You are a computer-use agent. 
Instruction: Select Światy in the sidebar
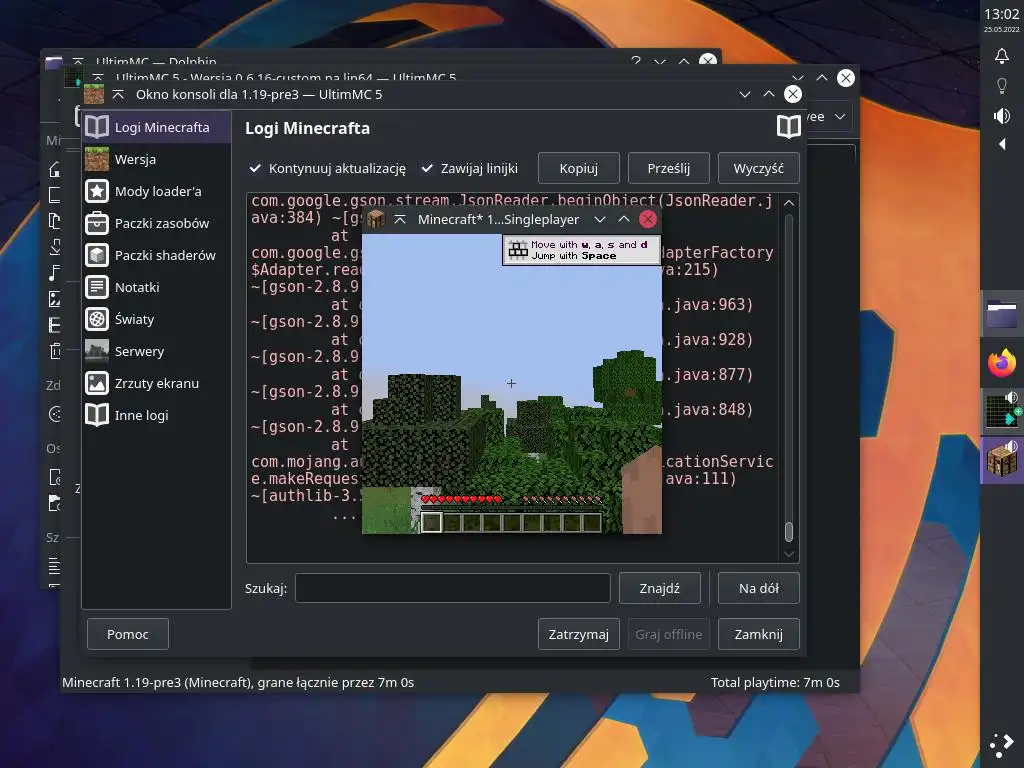pos(156,319)
